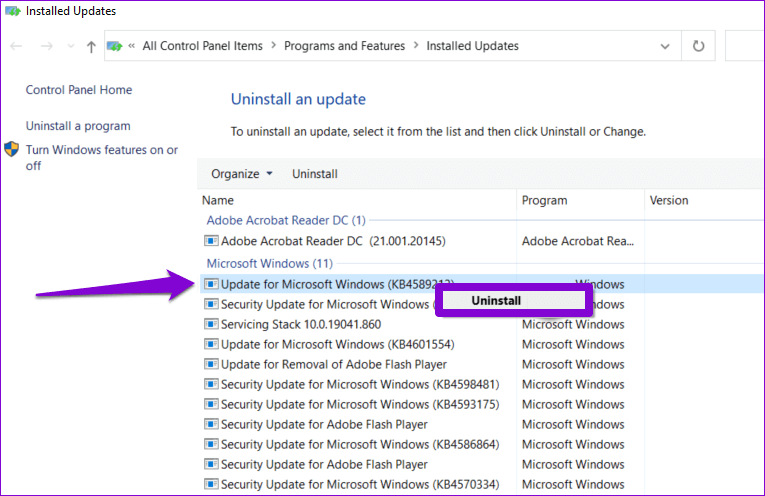Click the search box beside refresh
The image size is (765, 496).
tap(745, 46)
